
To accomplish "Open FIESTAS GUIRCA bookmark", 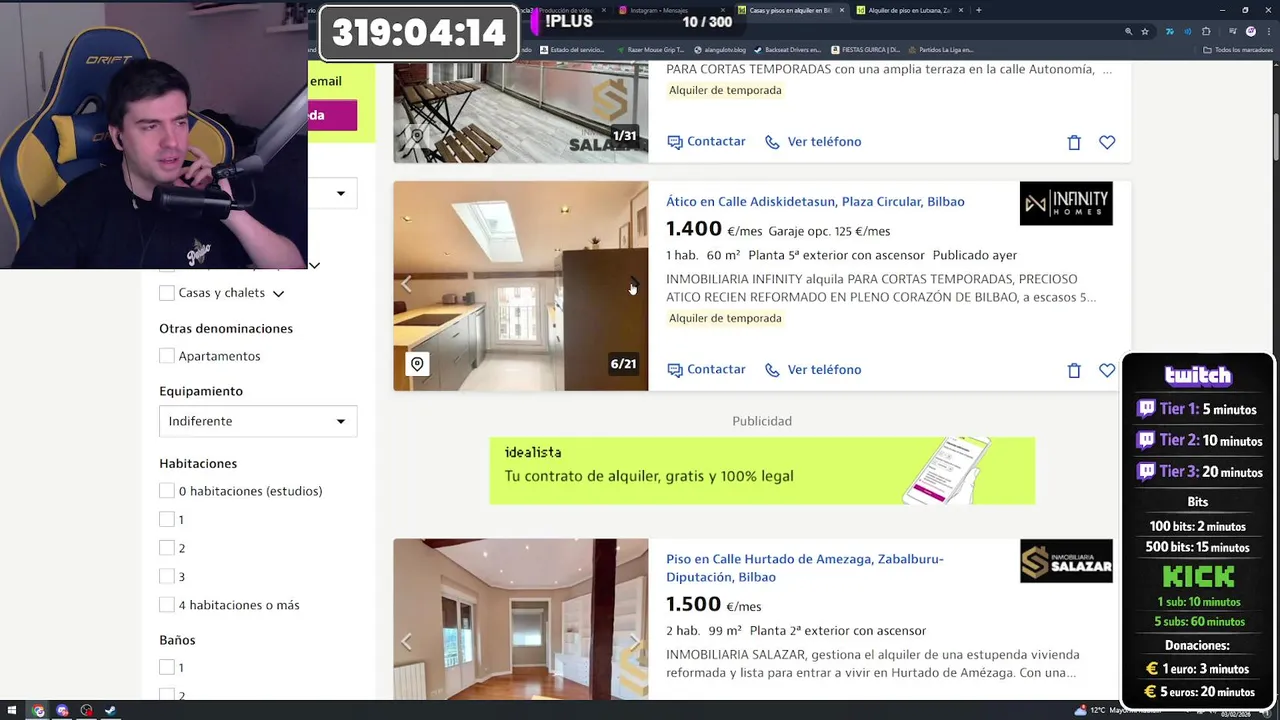I will click(865, 49).
